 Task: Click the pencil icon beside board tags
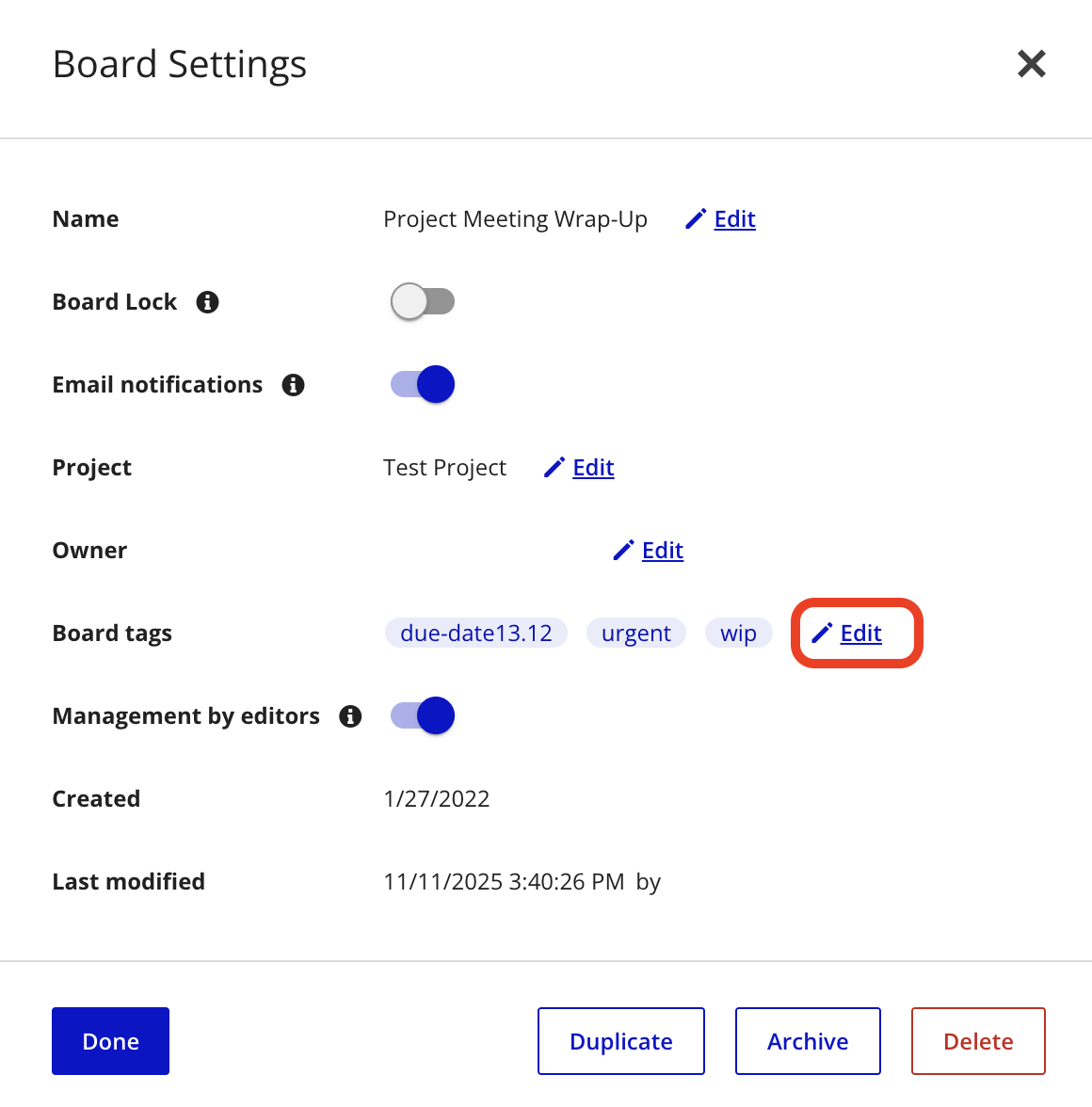point(822,634)
